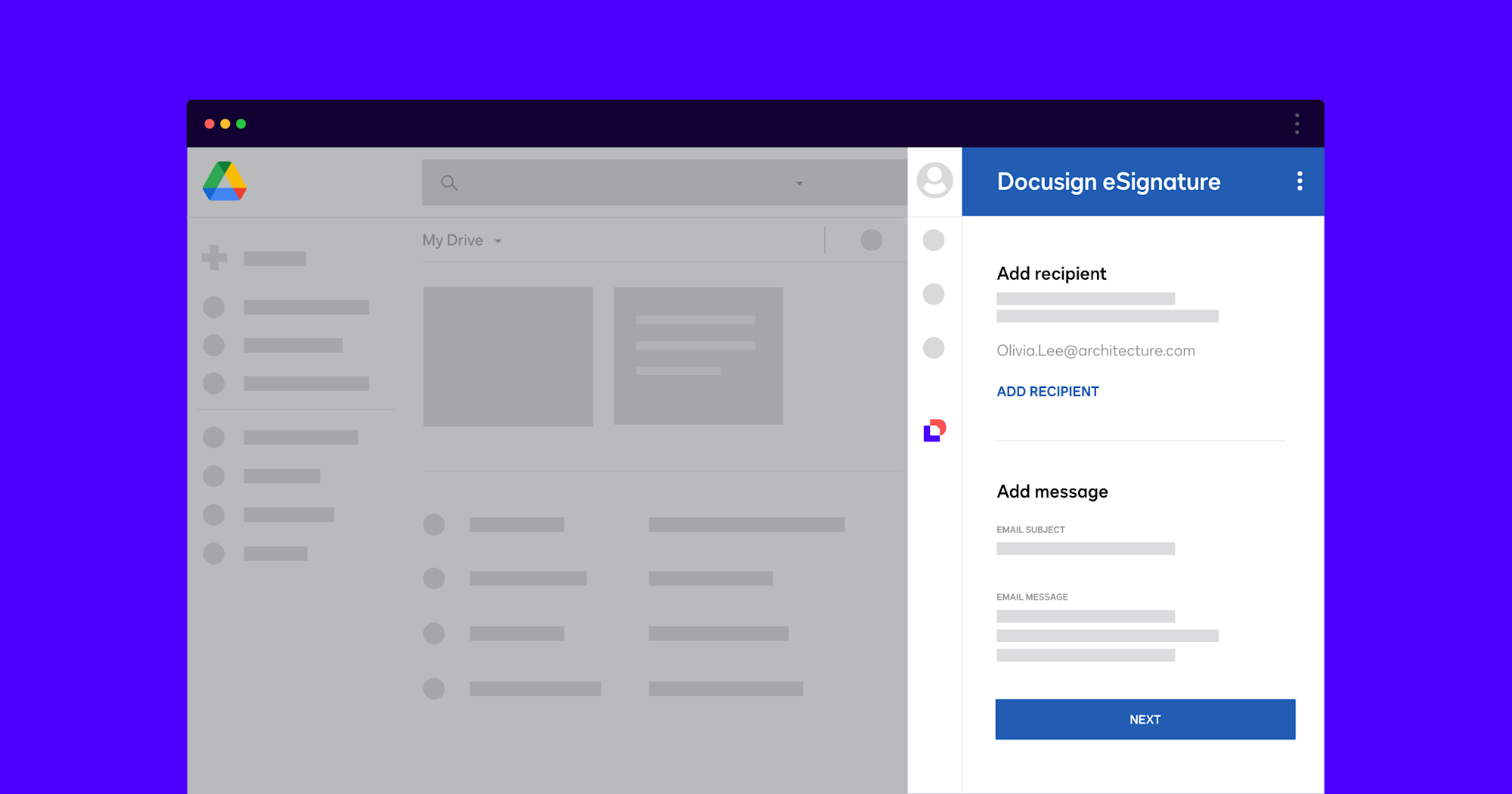Open the Docusign eSignature overflow menu
1512x794 pixels.
pyautogui.click(x=1300, y=181)
